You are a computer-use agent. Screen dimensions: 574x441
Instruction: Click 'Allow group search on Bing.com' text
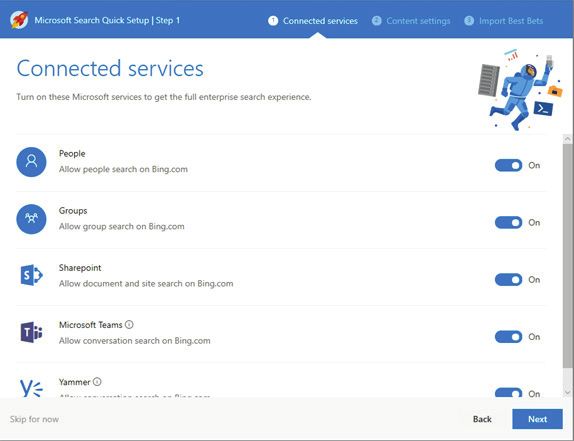(x=122, y=227)
